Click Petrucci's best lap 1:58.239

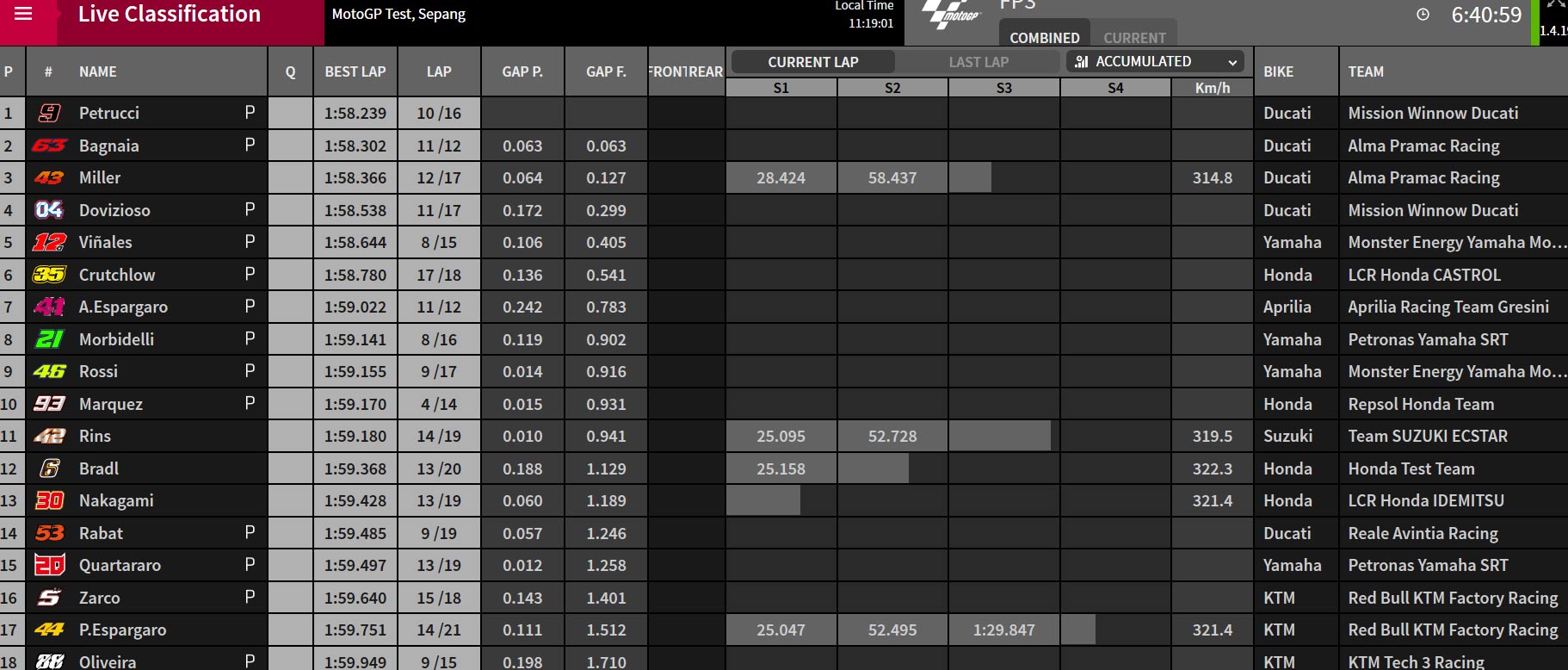(355, 113)
